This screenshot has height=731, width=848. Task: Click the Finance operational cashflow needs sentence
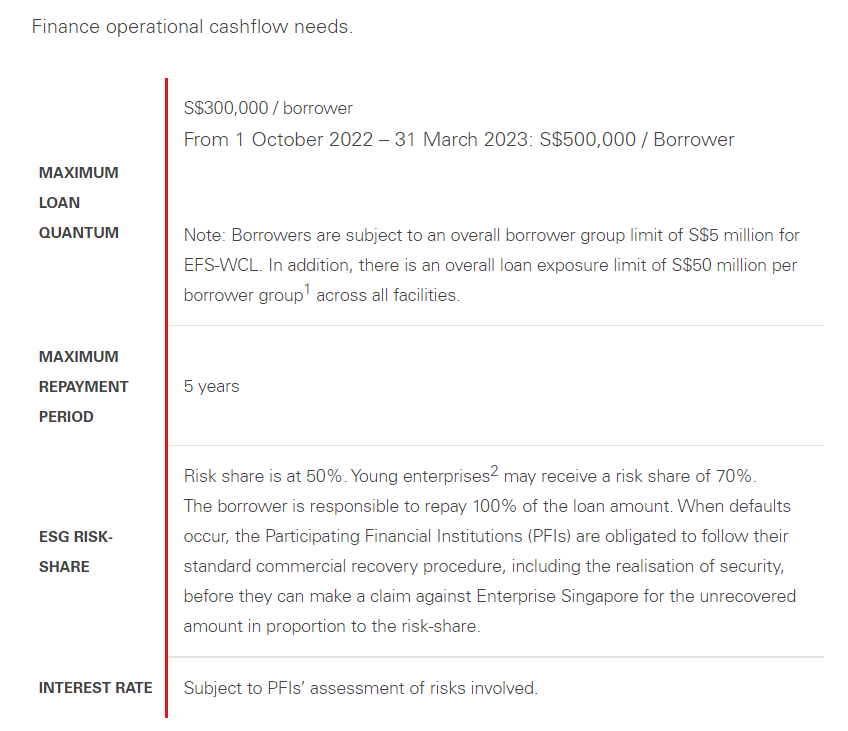tap(192, 26)
